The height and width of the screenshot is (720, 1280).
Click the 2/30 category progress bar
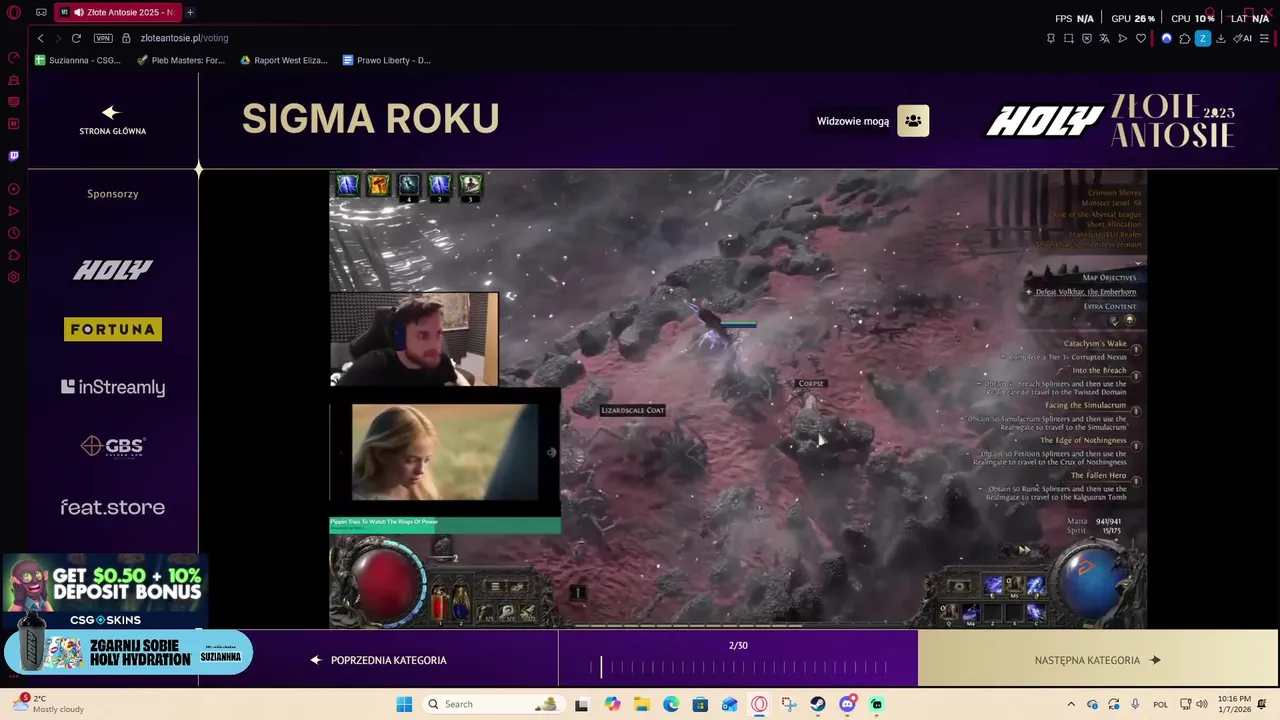coord(738,667)
